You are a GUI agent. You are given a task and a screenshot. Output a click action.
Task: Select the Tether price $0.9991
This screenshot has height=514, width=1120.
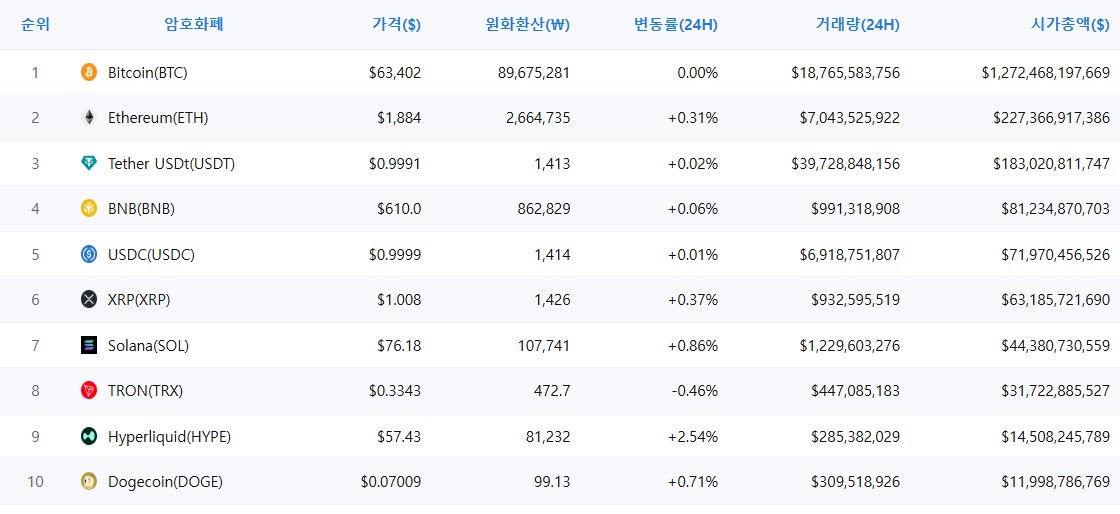tap(395, 163)
